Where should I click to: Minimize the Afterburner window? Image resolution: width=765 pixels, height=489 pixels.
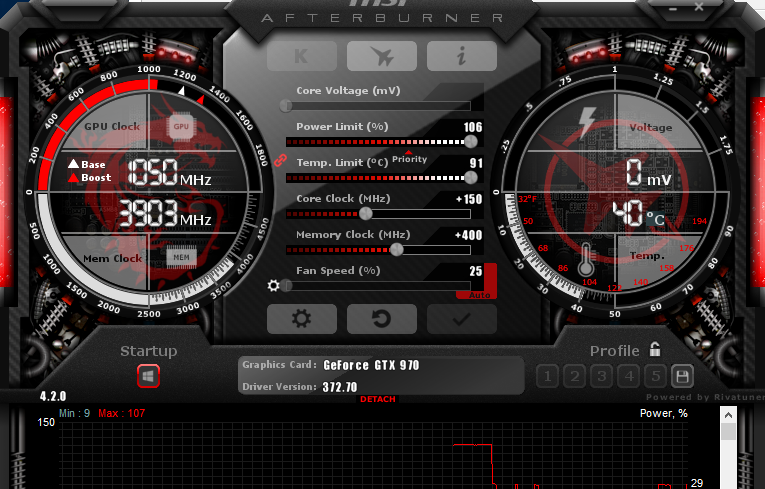click(x=673, y=8)
